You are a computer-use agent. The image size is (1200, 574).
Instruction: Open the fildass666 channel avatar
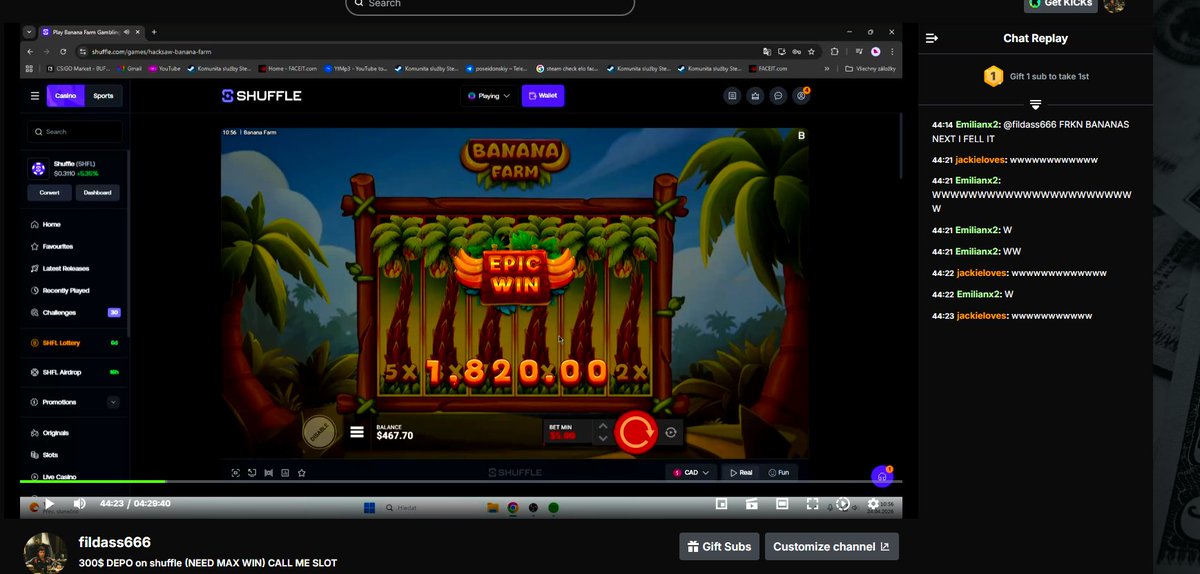click(x=45, y=552)
